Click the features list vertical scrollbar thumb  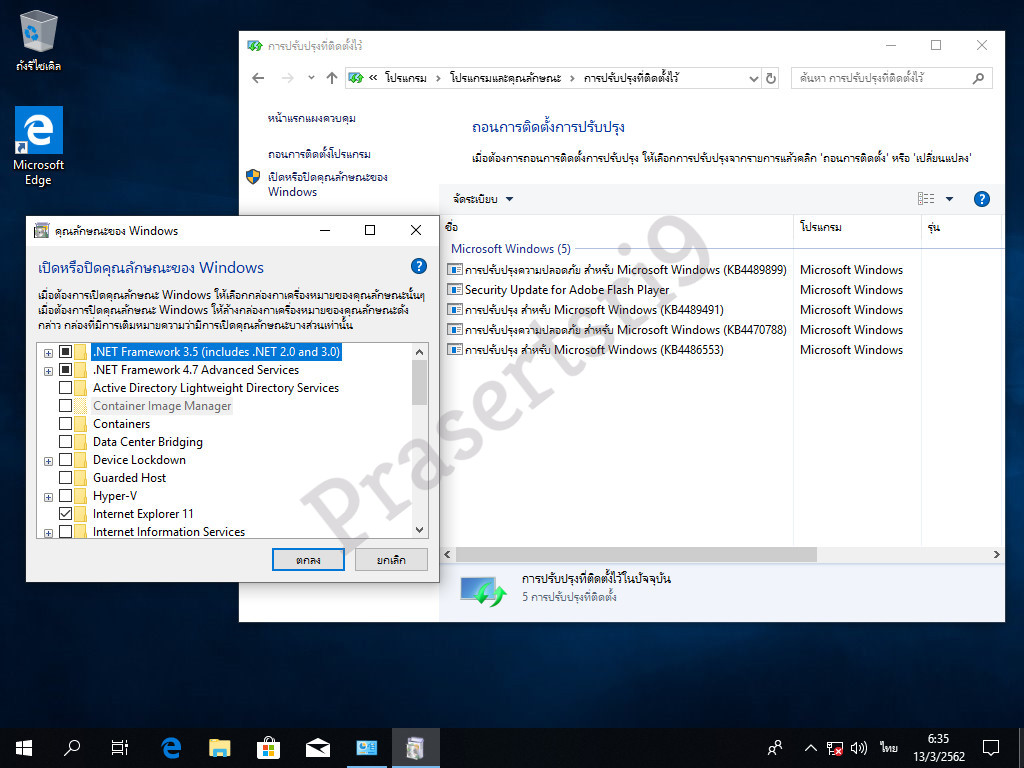click(419, 382)
